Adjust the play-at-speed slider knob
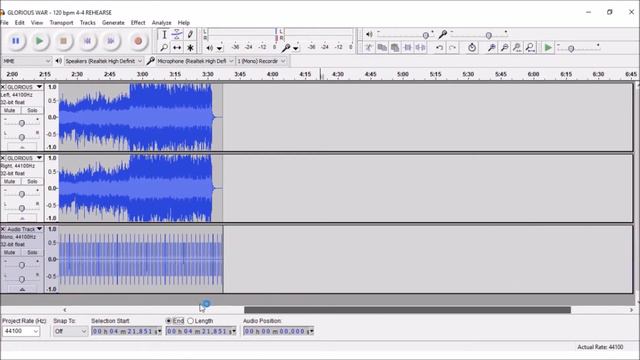This screenshot has height=360, width=640. pos(571,49)
